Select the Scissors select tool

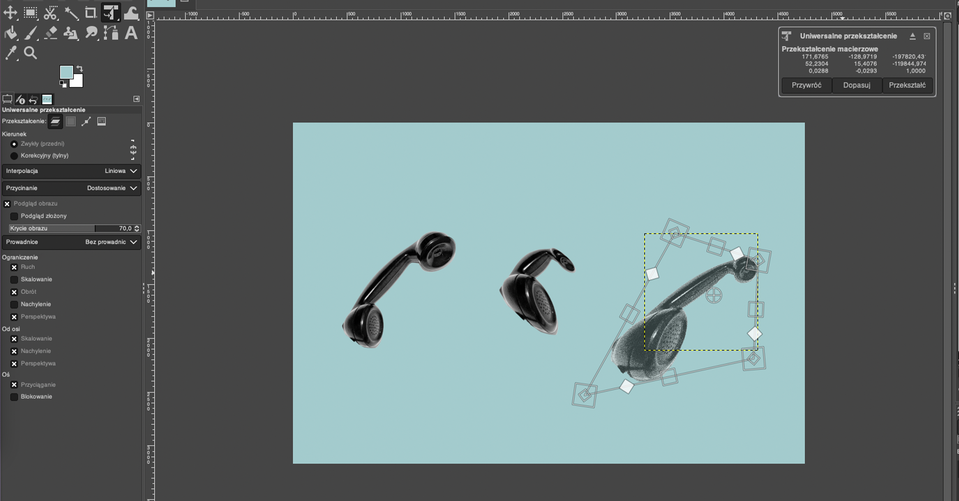pyautogui.click(x=51, y=14)
